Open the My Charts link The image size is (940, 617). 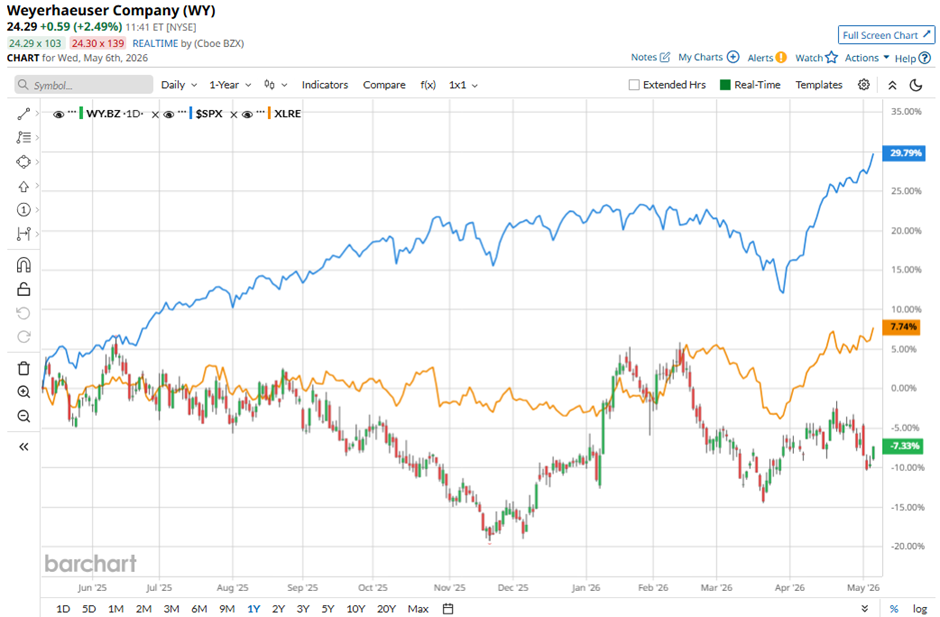[708, 57]
